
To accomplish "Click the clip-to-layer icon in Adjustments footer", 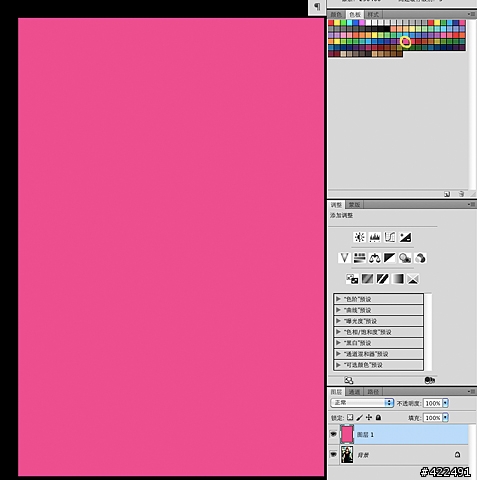I will tap(430, 380).
